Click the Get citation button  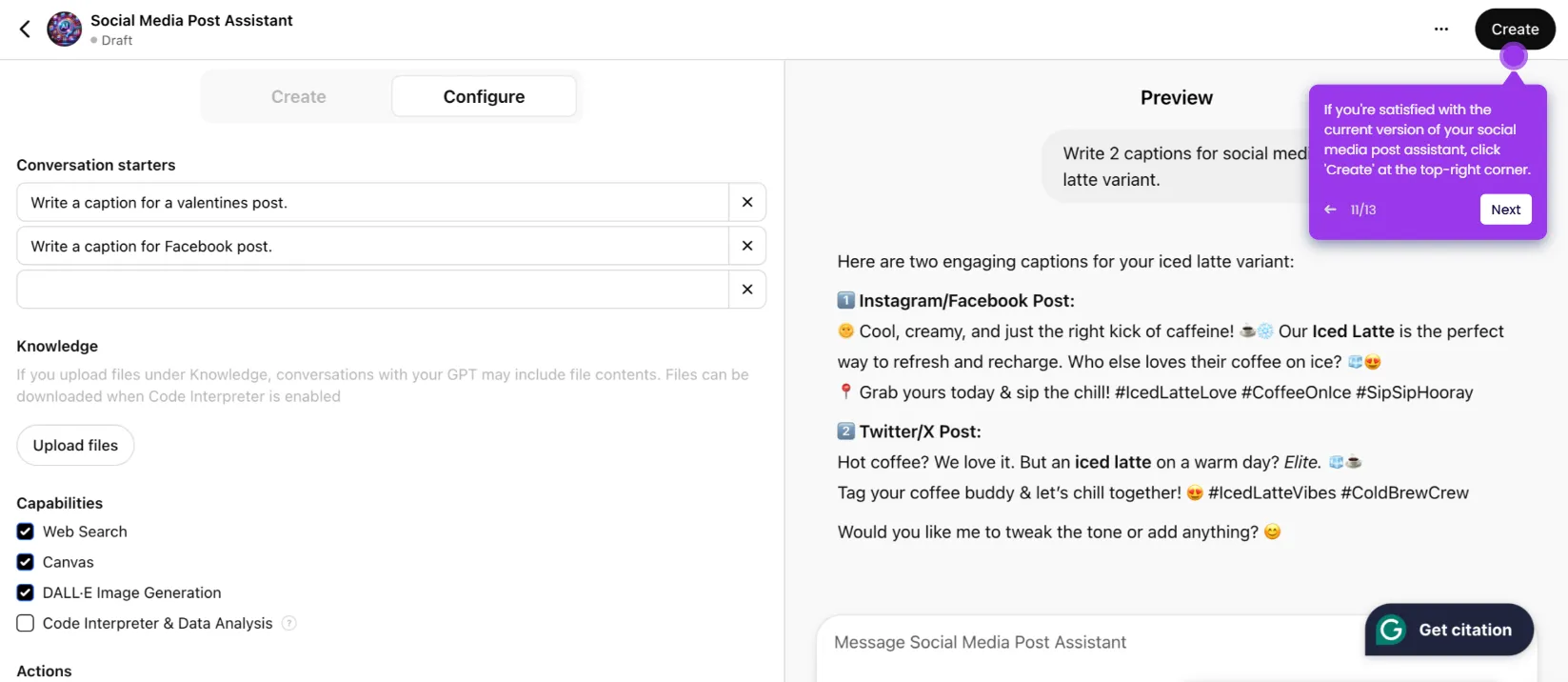coord(1449,630)
